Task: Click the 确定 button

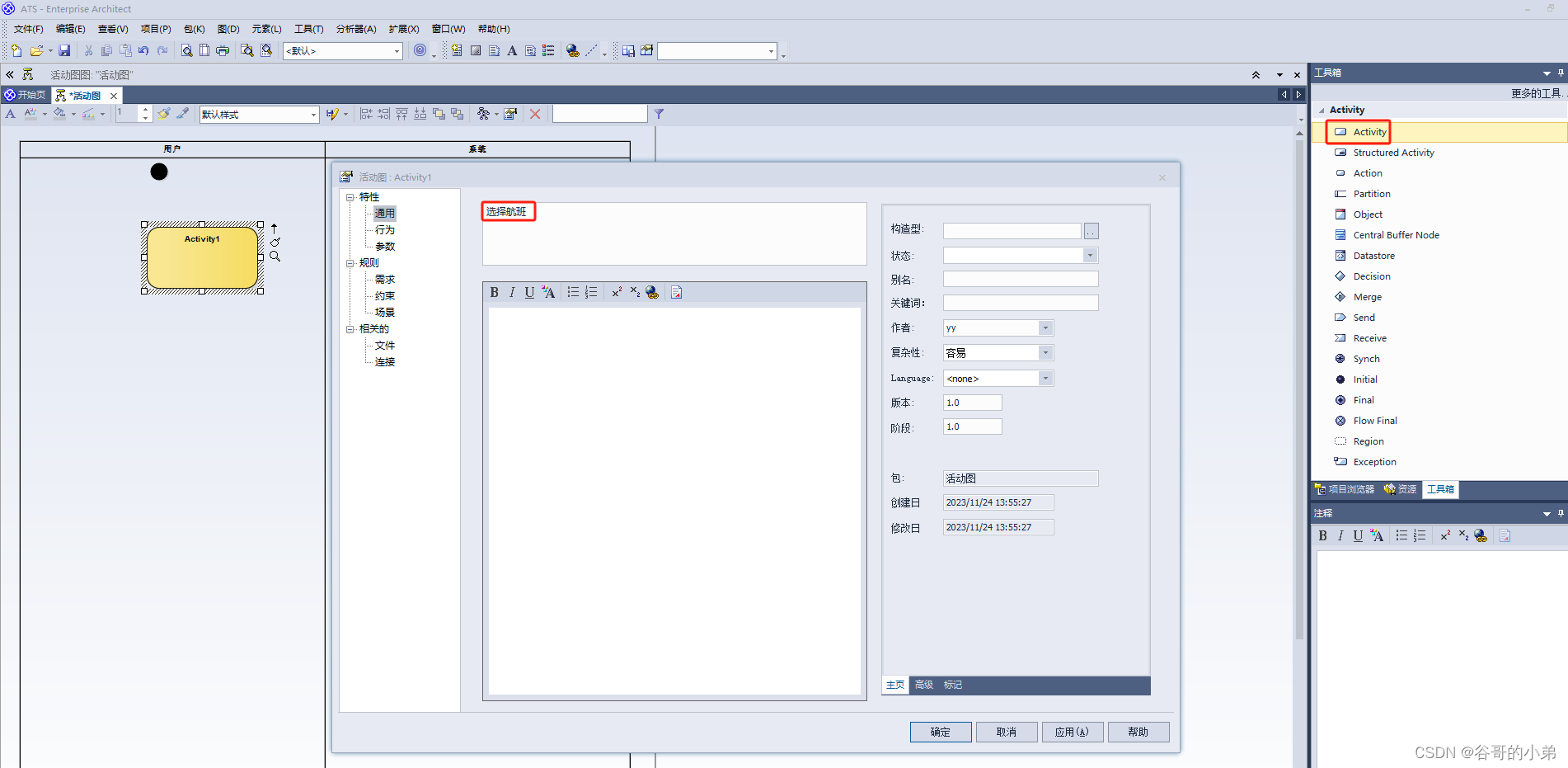Action: tap(941, 732)
